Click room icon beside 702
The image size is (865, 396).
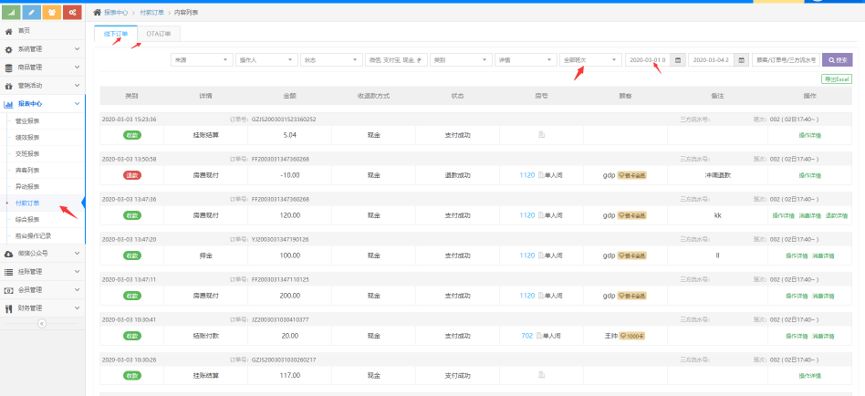[539, 335]
